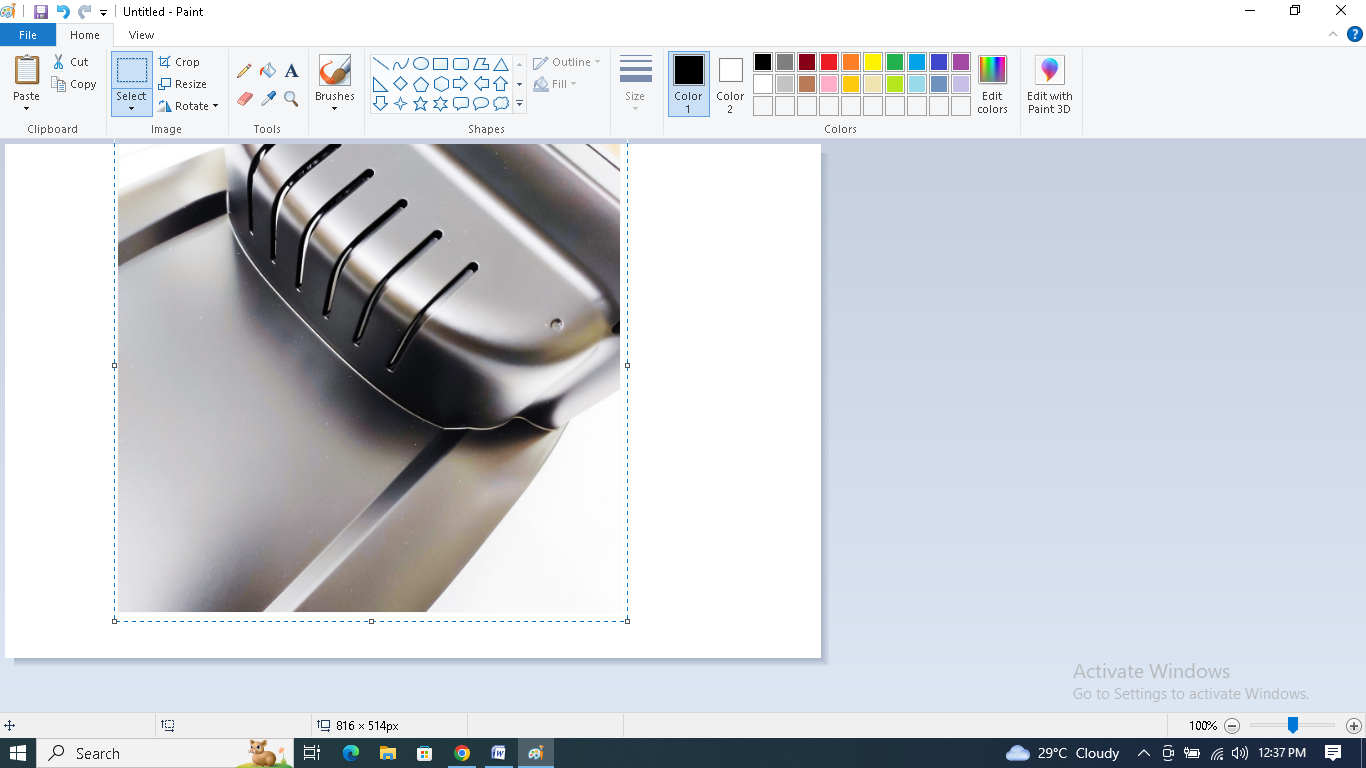The height and width of the screenshot is (768, 1366).
Task: Choose the Line shape
Action: 380,64
